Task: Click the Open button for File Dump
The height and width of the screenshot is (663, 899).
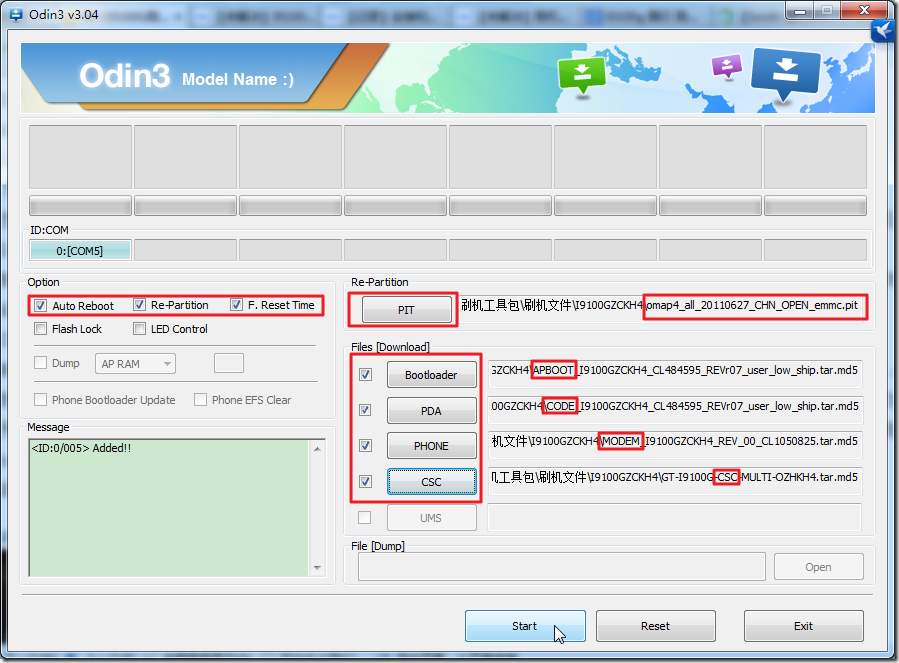Action: point(818,567)
